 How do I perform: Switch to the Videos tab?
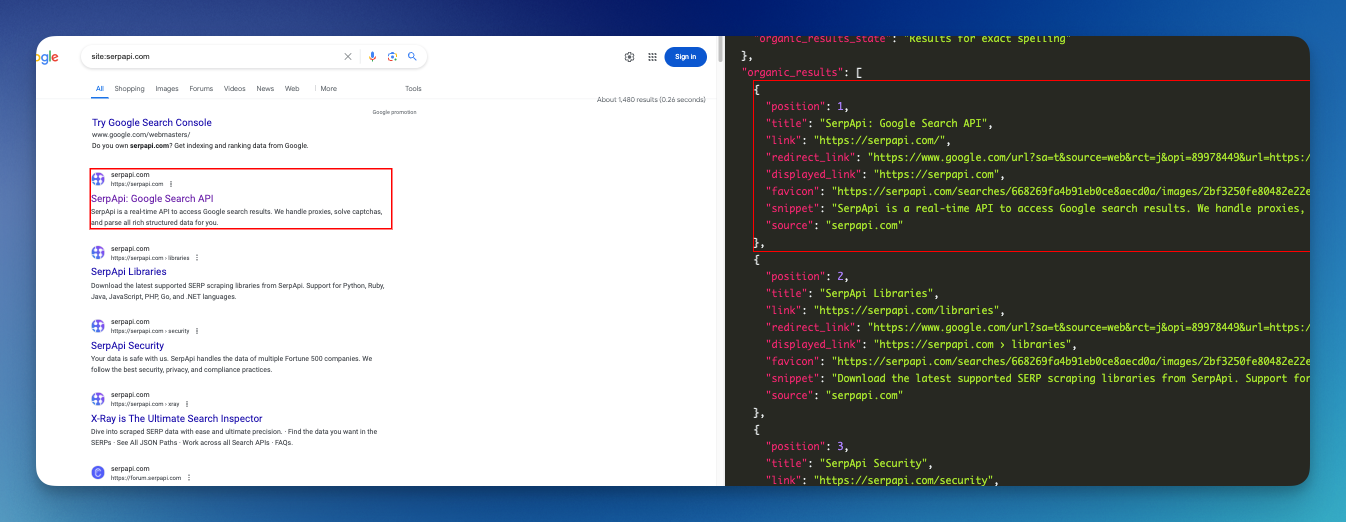pyautogui.click(x=235, y=88)
